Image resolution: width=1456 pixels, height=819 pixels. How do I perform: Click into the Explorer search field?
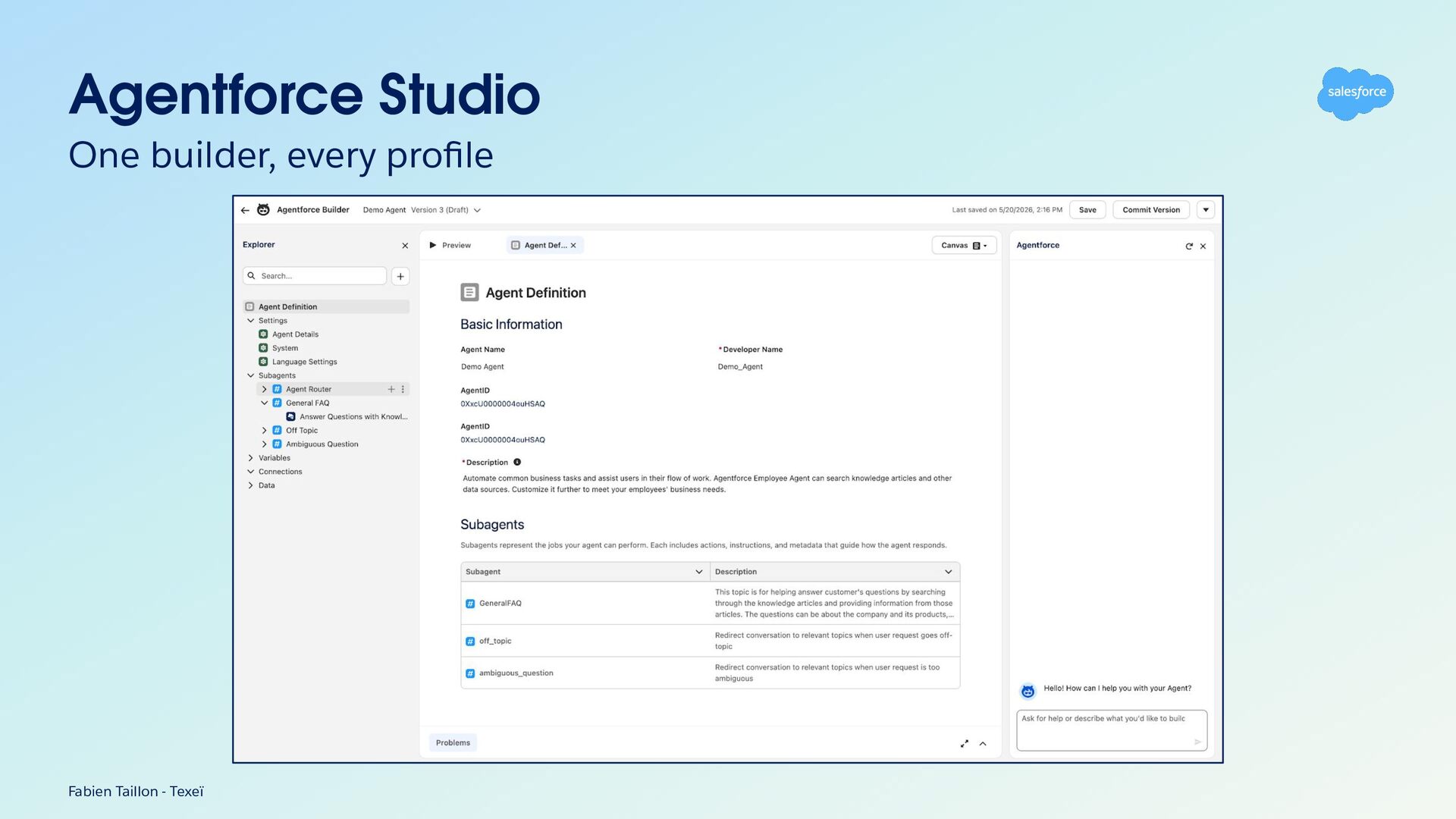coord(315,276)
